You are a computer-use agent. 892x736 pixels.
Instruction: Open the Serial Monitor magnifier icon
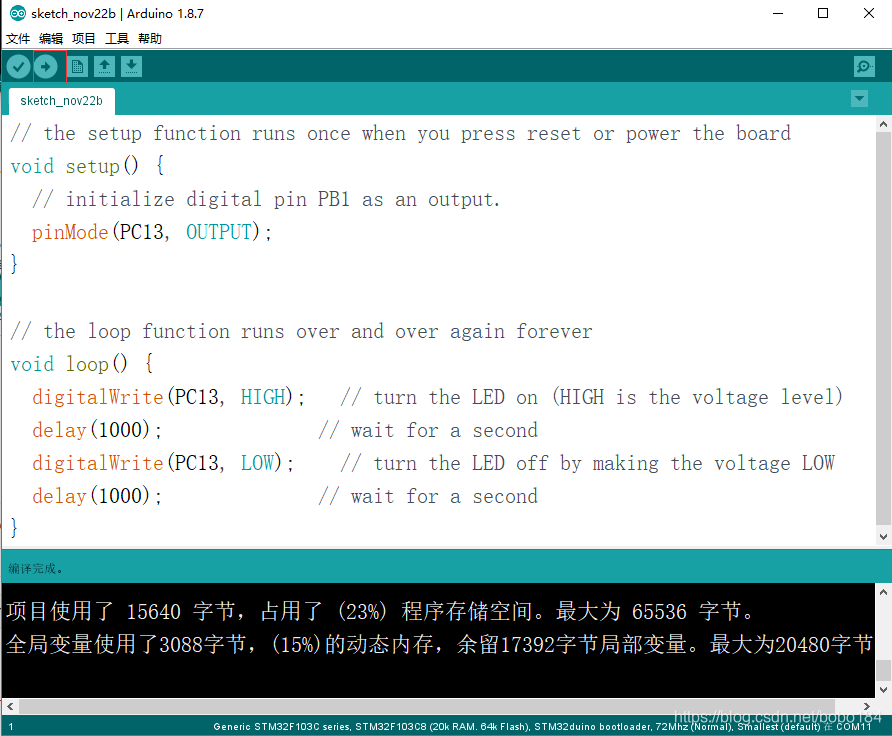pos(864,67)
